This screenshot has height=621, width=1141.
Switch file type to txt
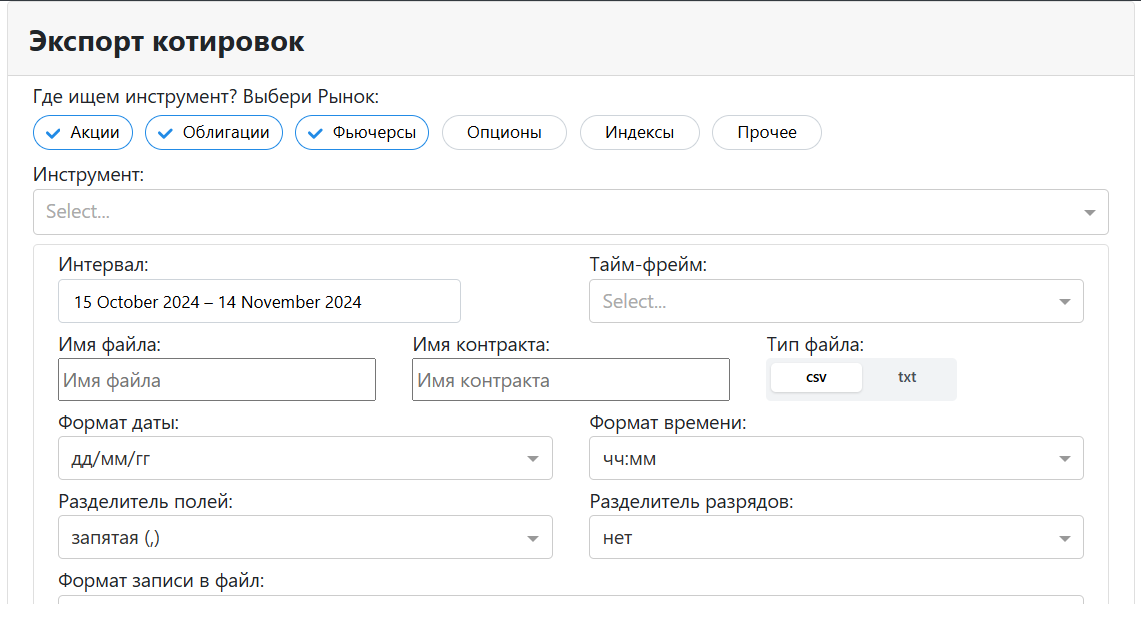[907, 378]
